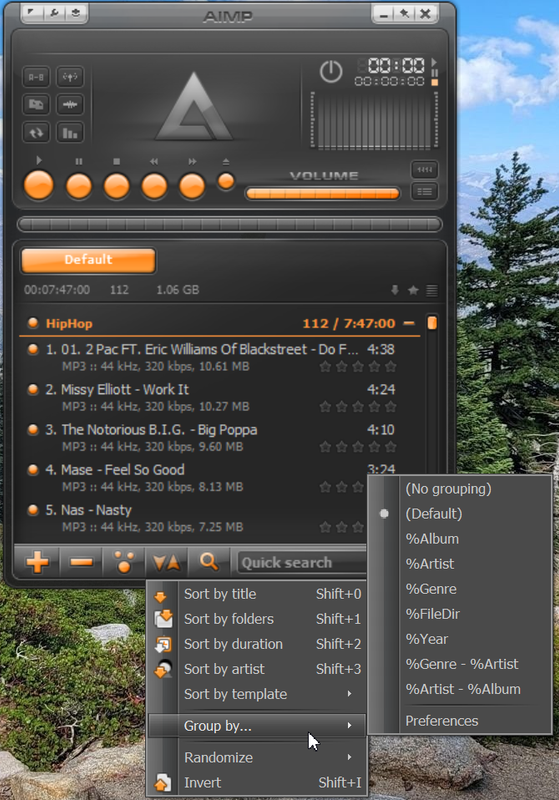Viewport: 559px width, 800px height.
Task: Click the Pause button
Action: [79, 186]
